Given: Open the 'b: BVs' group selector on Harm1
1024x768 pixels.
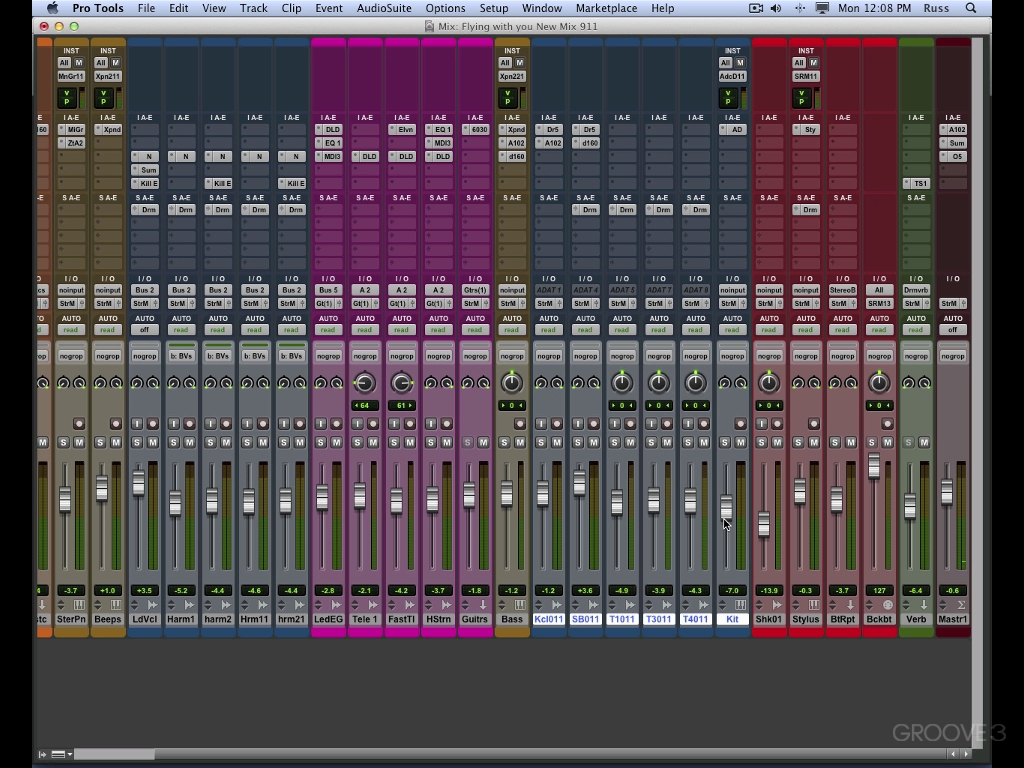Looking at the screenshot, I should (x=181, y=356).
